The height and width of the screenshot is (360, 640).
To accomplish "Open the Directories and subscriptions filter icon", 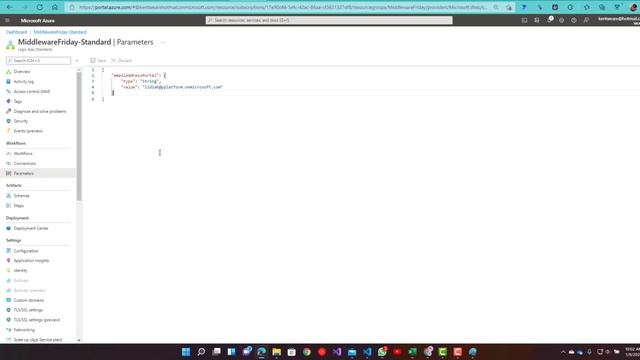I will 537,20.
